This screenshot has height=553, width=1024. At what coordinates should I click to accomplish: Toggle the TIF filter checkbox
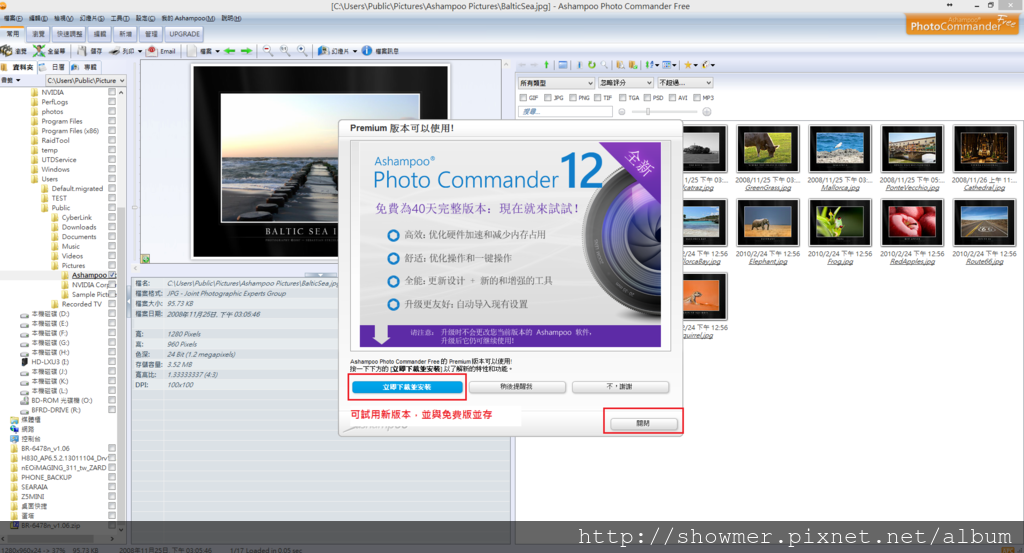[x=598, y=97]
